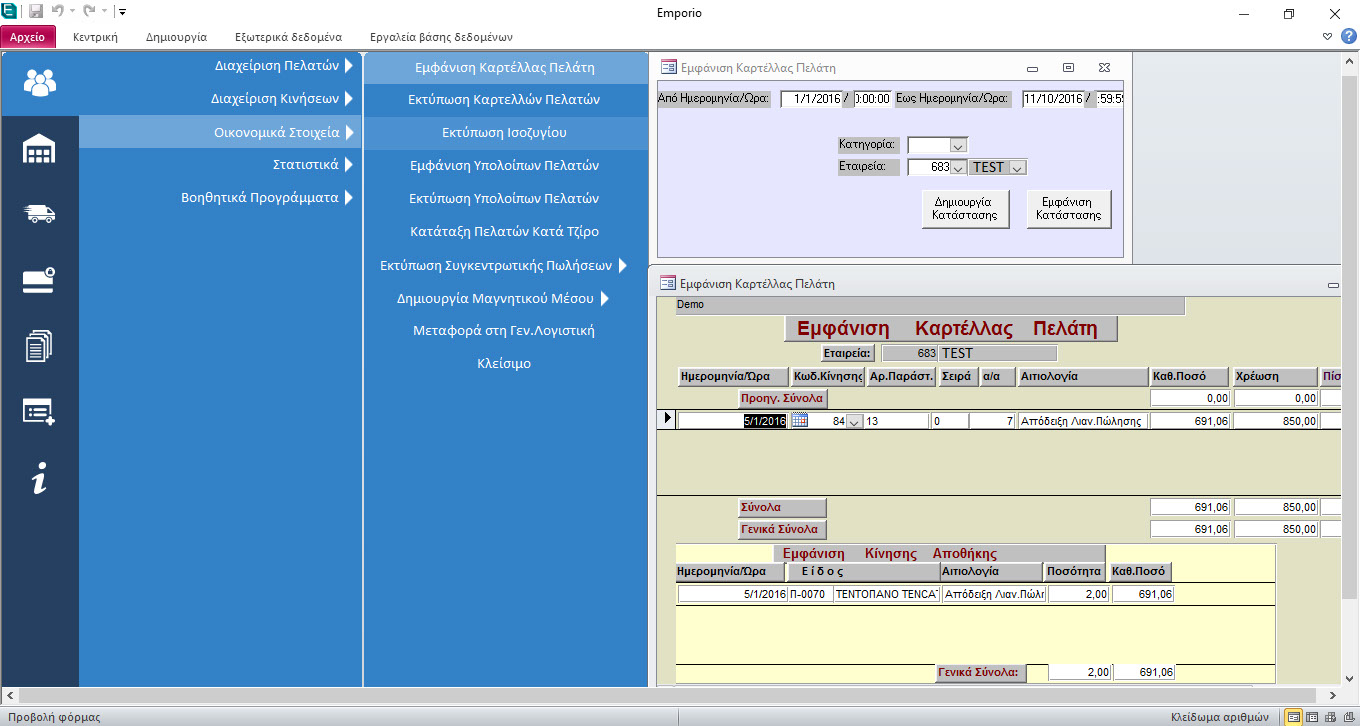Select the warehouse building sidebar icon
Screen dimensions: 1360x726
[x=40, y=149]
